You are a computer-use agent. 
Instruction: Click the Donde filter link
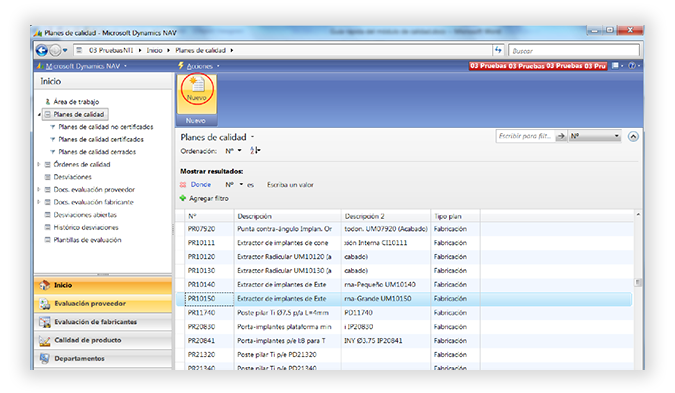click(201, 185)
